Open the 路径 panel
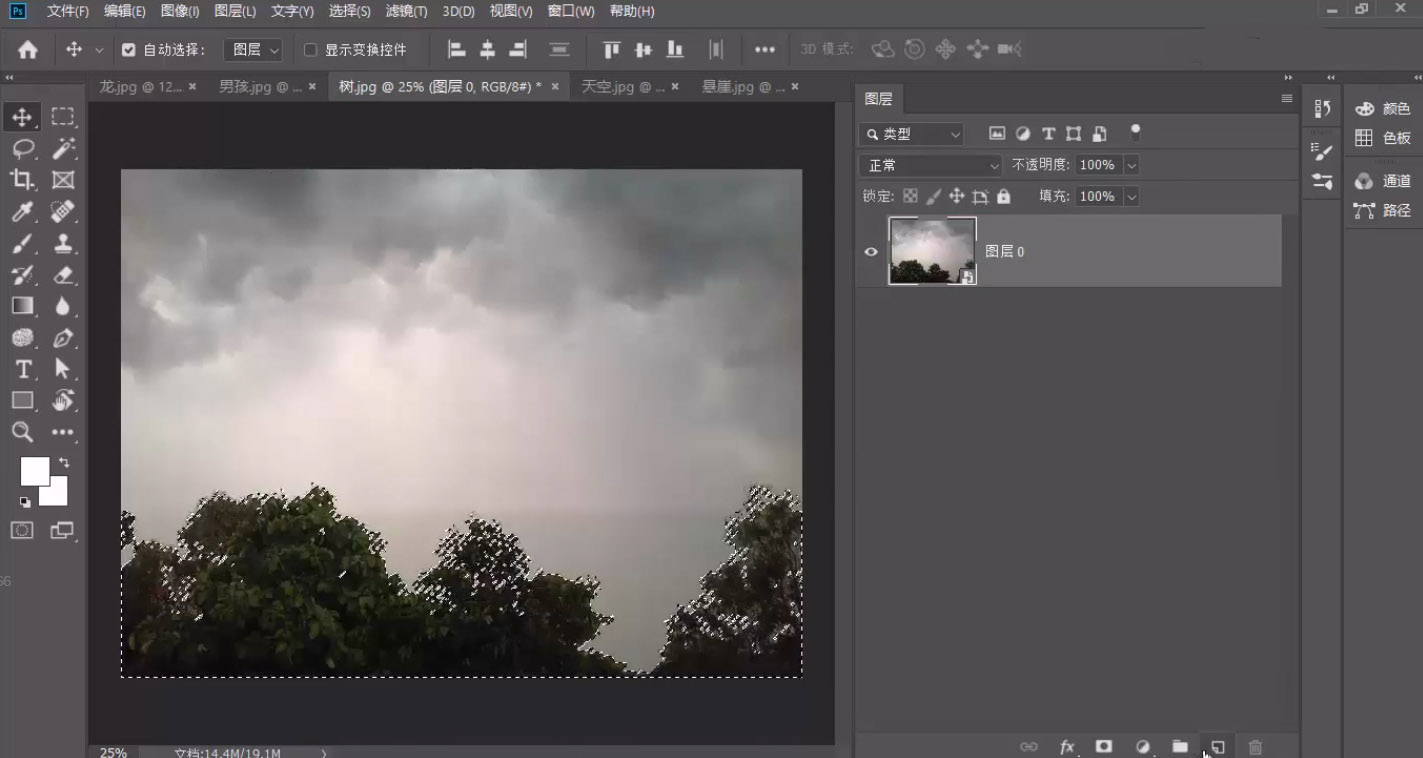 (x=1384, y=210)
